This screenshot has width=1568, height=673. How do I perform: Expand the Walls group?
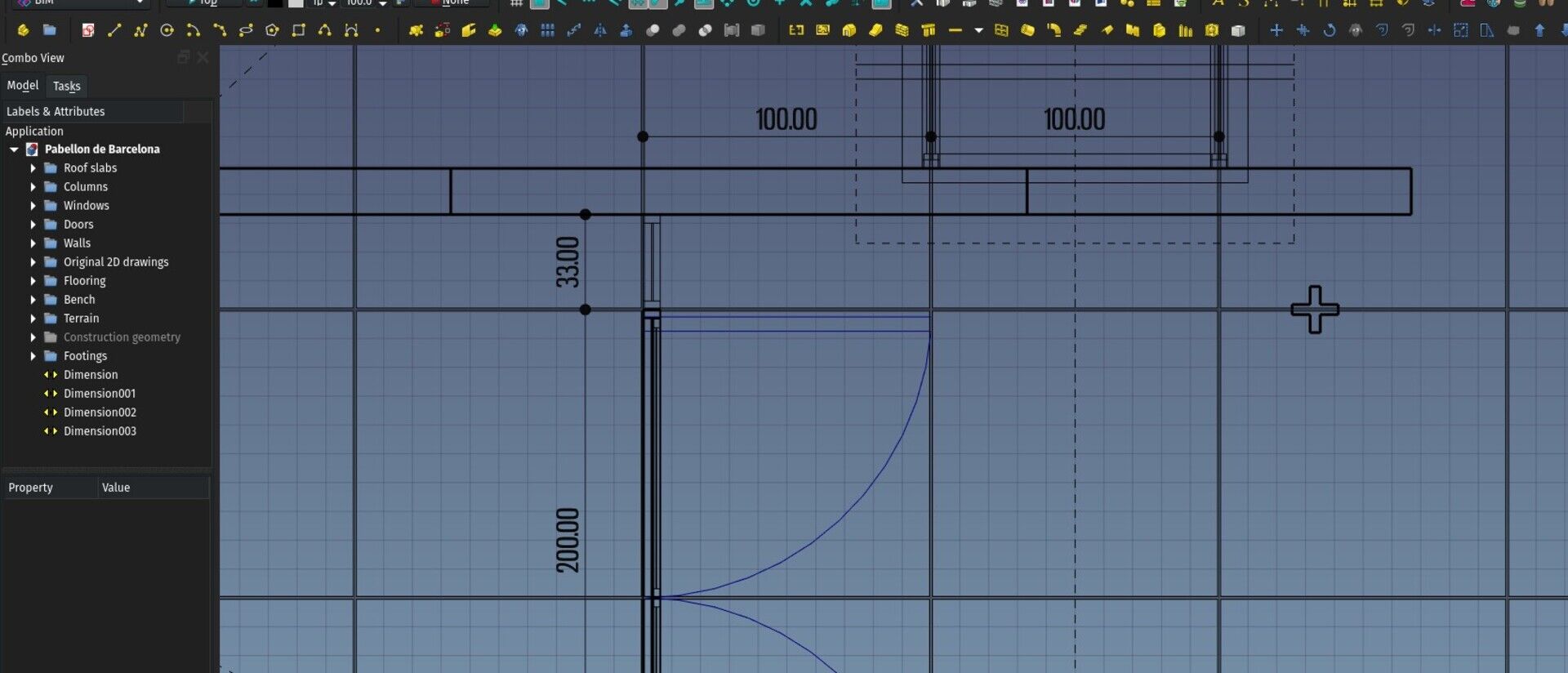coord(33,243)
